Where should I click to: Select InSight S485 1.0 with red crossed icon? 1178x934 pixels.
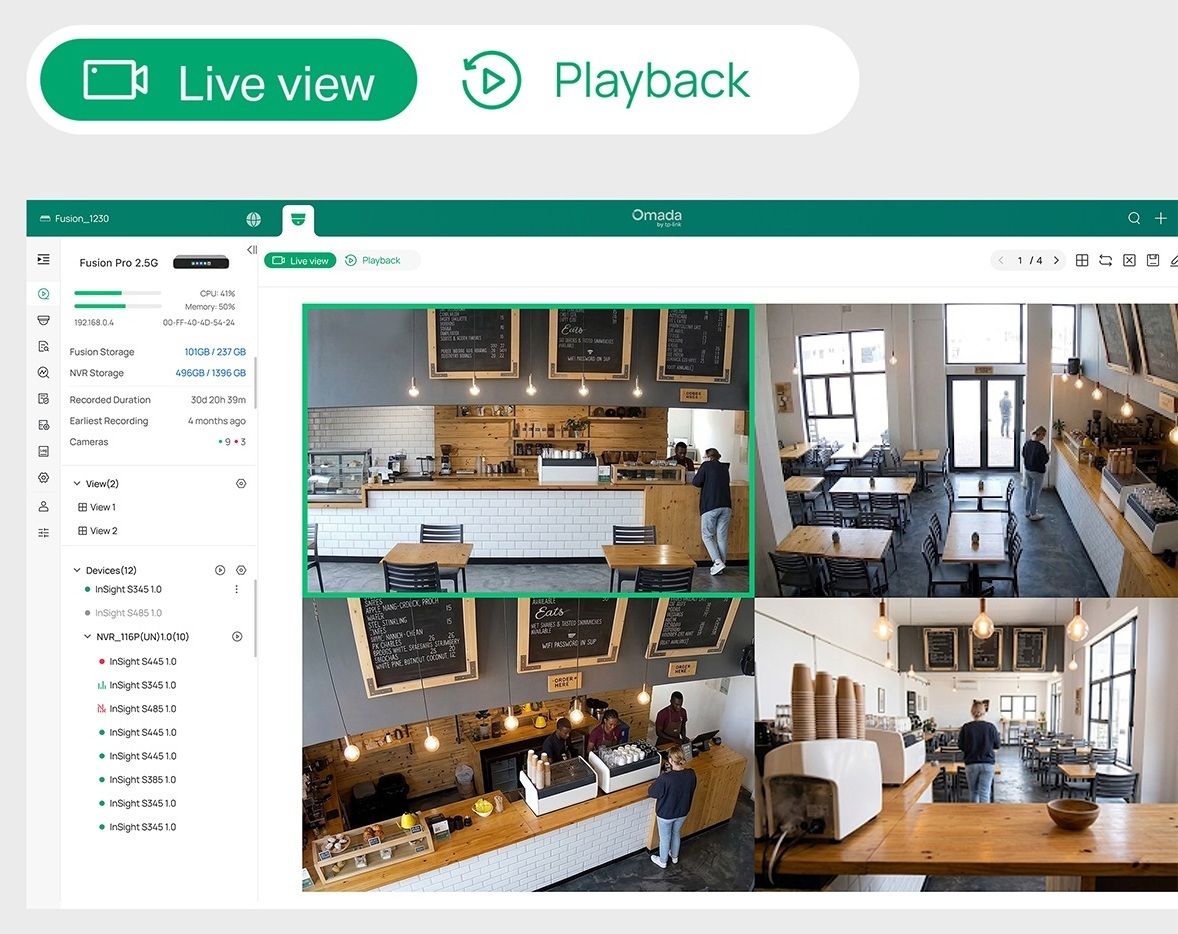(x=137, y=709)
